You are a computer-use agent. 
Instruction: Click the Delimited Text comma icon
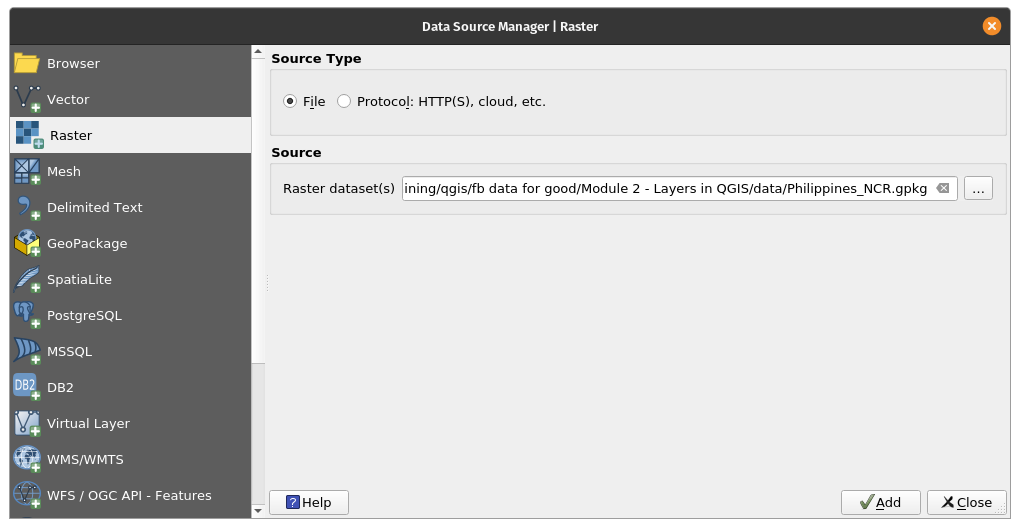(27, 207)
